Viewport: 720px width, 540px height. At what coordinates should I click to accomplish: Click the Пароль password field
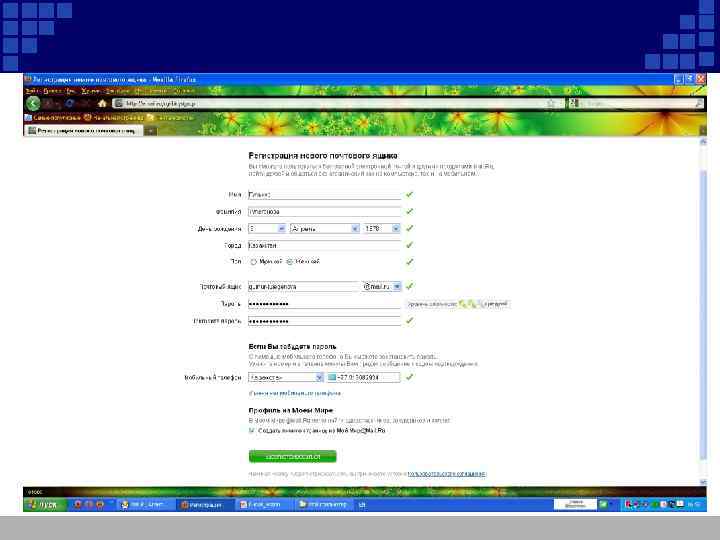pos(324,304)
